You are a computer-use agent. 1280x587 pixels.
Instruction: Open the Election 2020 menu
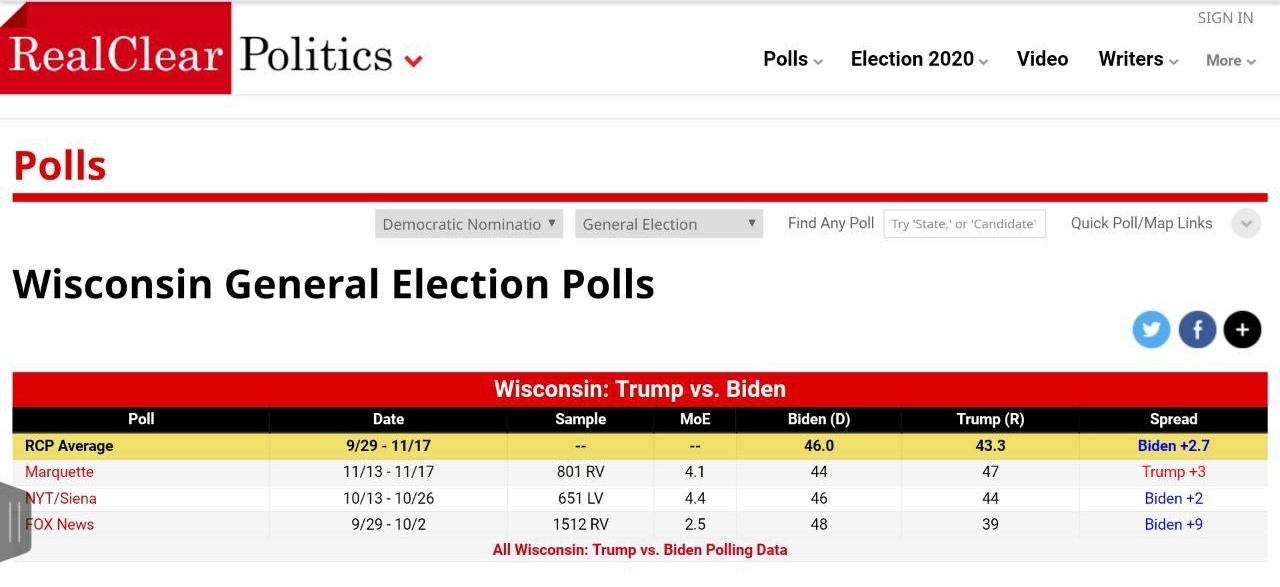pos(918,59)
